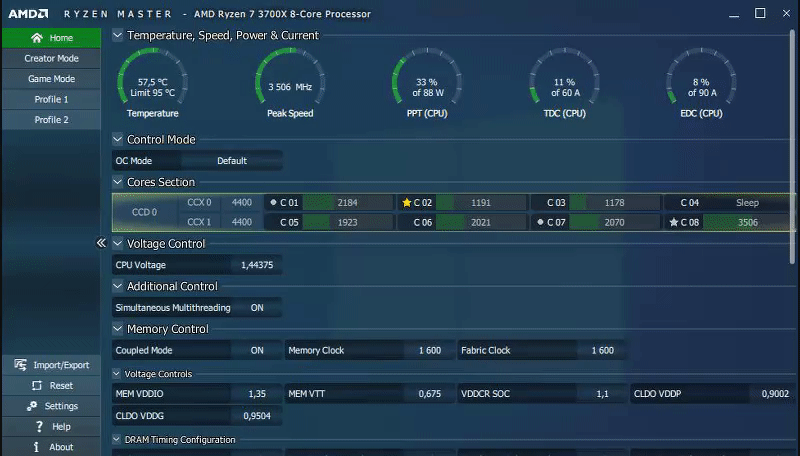Open Profile 1
Image resolution: width=800 pixels, height=456 pixels.
tap(52, 99)
